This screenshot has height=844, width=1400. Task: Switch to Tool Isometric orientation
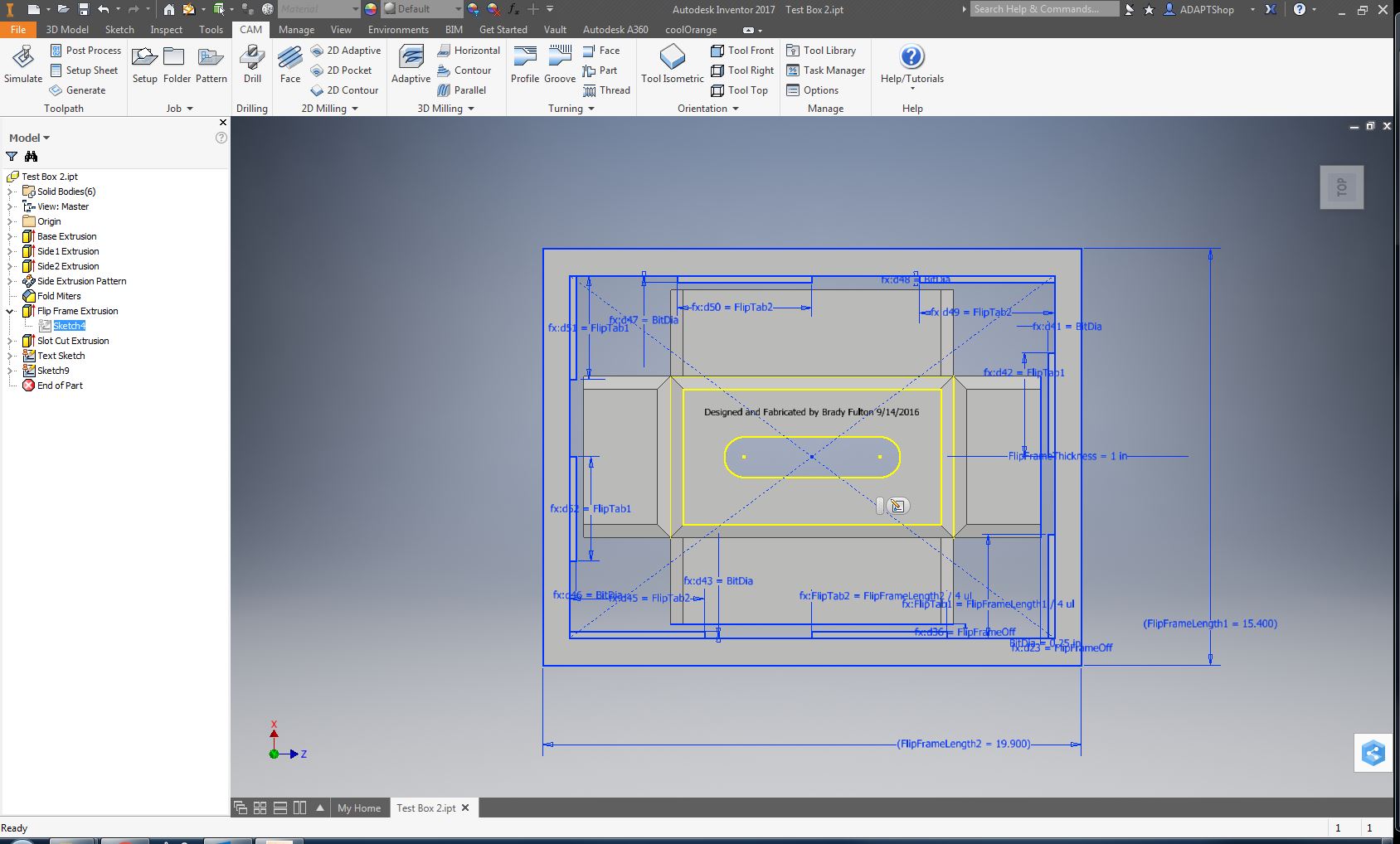[x=672, y=65]
